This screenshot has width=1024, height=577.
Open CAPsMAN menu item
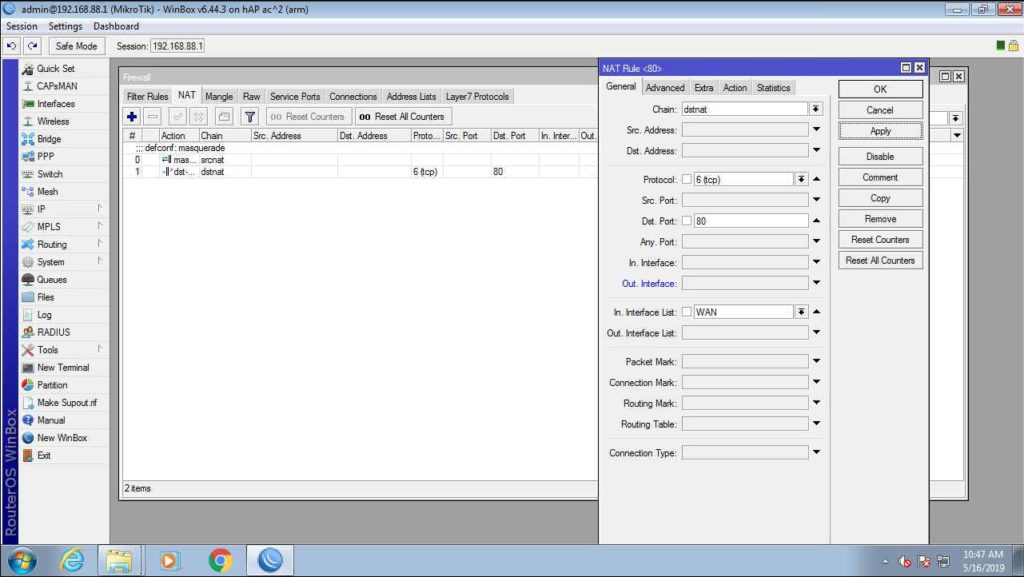[x=56, y=86]
